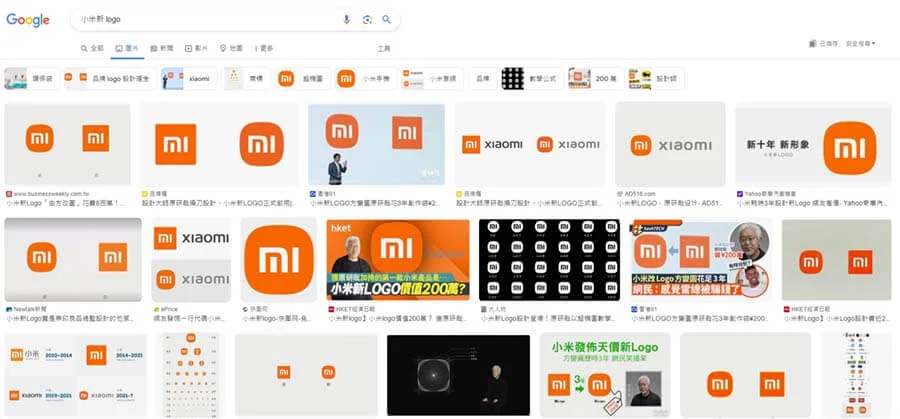Image resolution: width=900 pixels, height=419 pixels.
Task: Open bottom-row rounded and square Mi logos image
Action: [x=745, y=375]
